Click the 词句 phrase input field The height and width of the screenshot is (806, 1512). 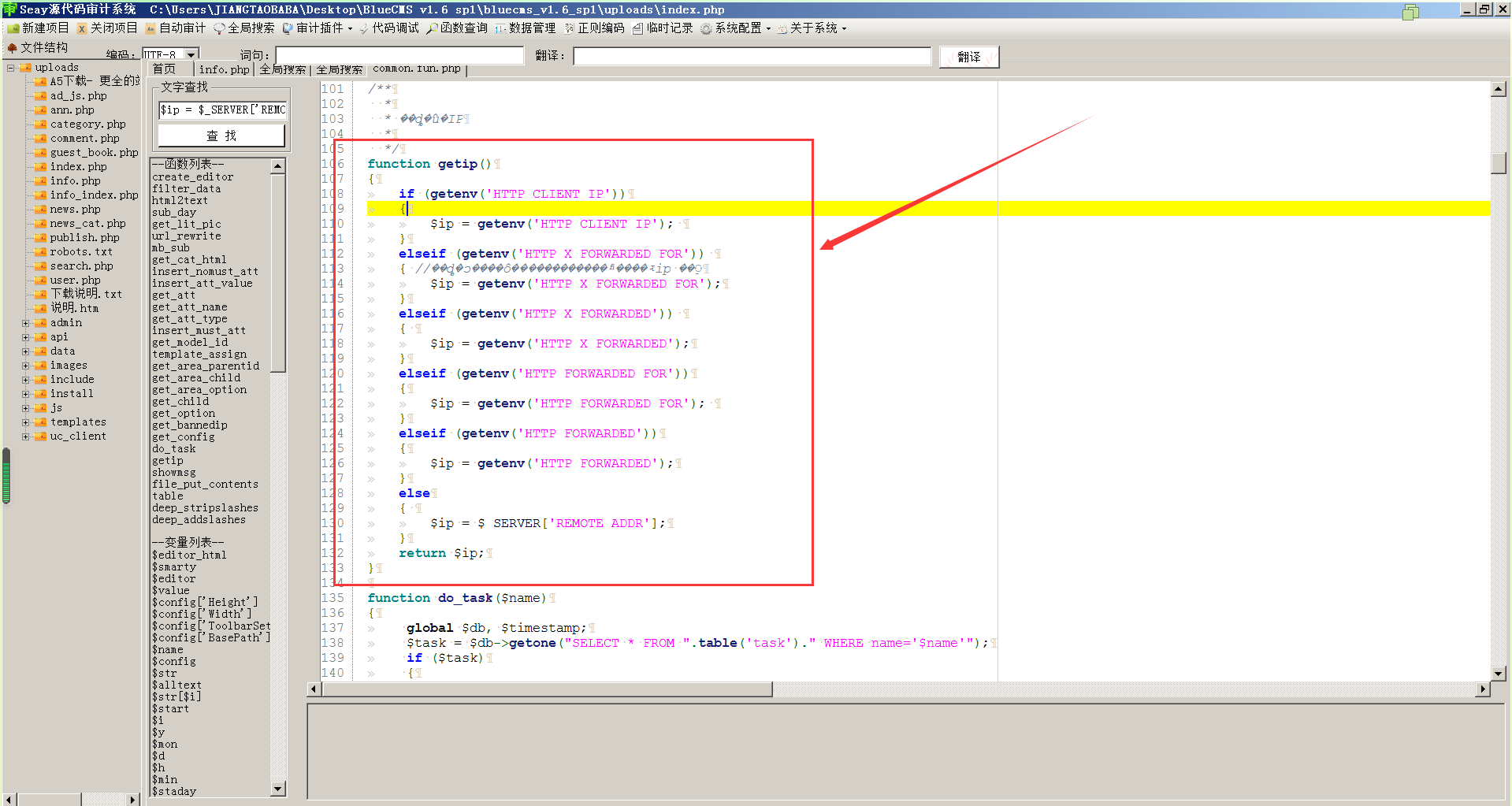(x=399, y=56)
